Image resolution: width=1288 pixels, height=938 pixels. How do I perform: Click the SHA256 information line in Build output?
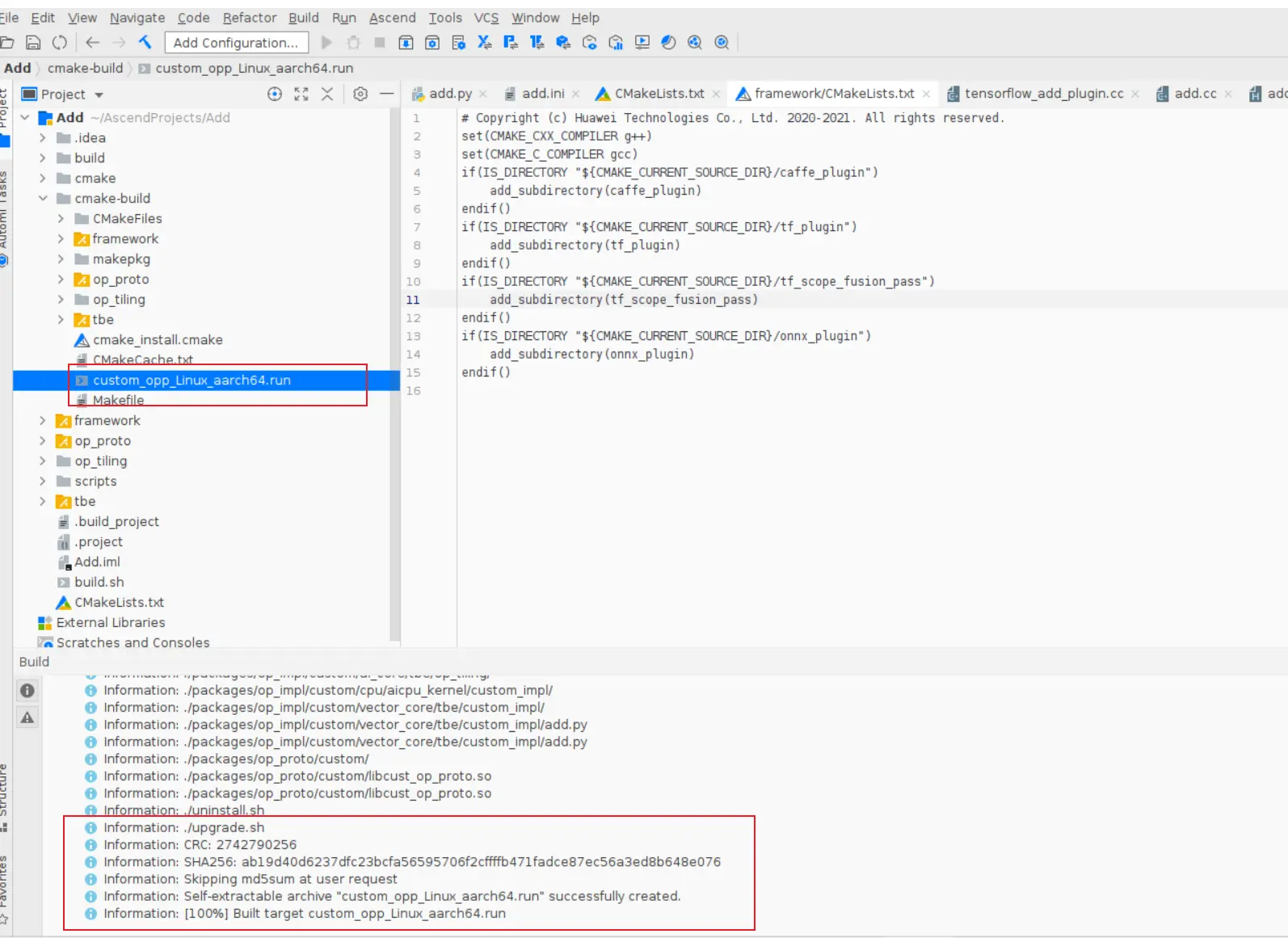(x=412, y=862)
